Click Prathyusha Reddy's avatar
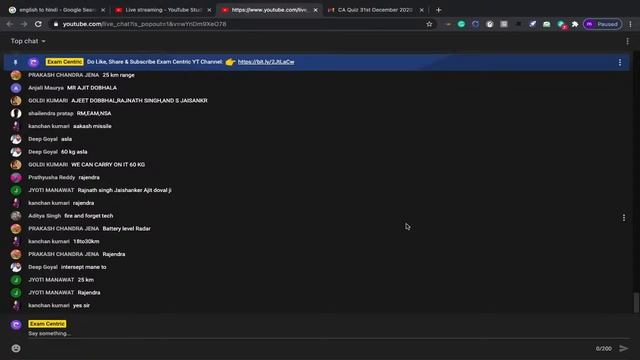The height and width of the screenshot is (360, 640). [x=16, y=178]
